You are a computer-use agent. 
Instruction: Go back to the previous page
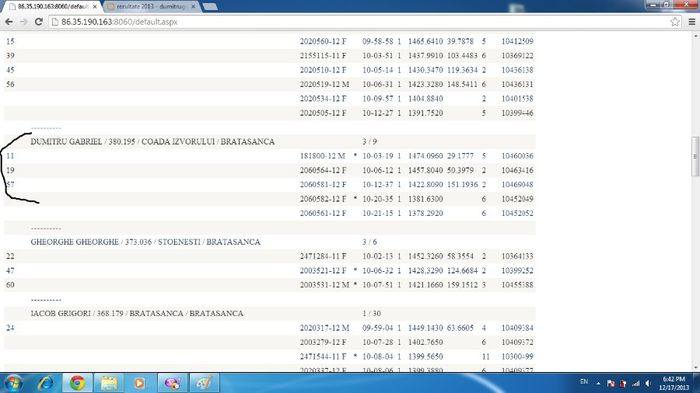point(9,21)
